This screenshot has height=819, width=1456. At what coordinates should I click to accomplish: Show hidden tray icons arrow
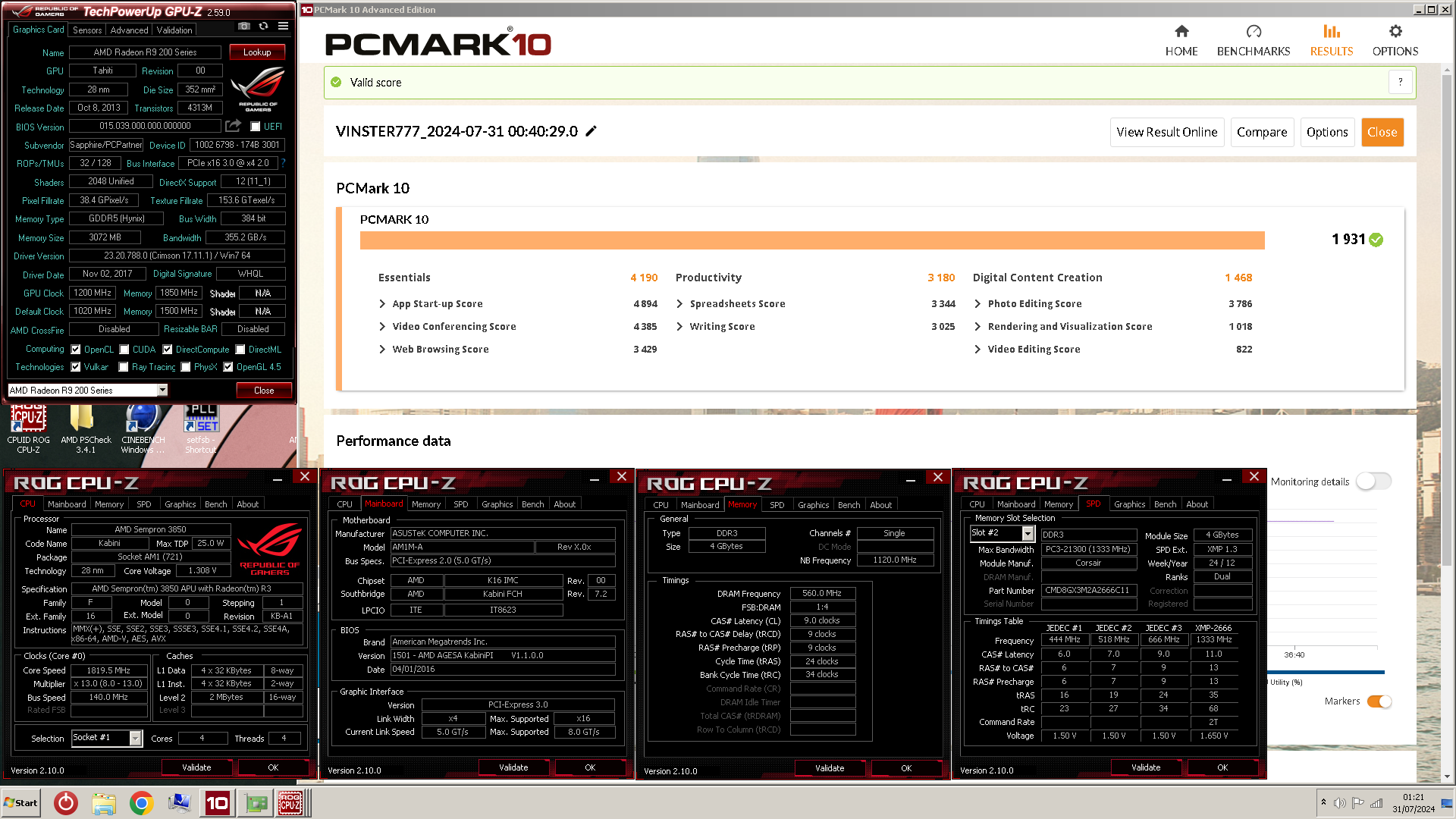tap(1323, 802)
